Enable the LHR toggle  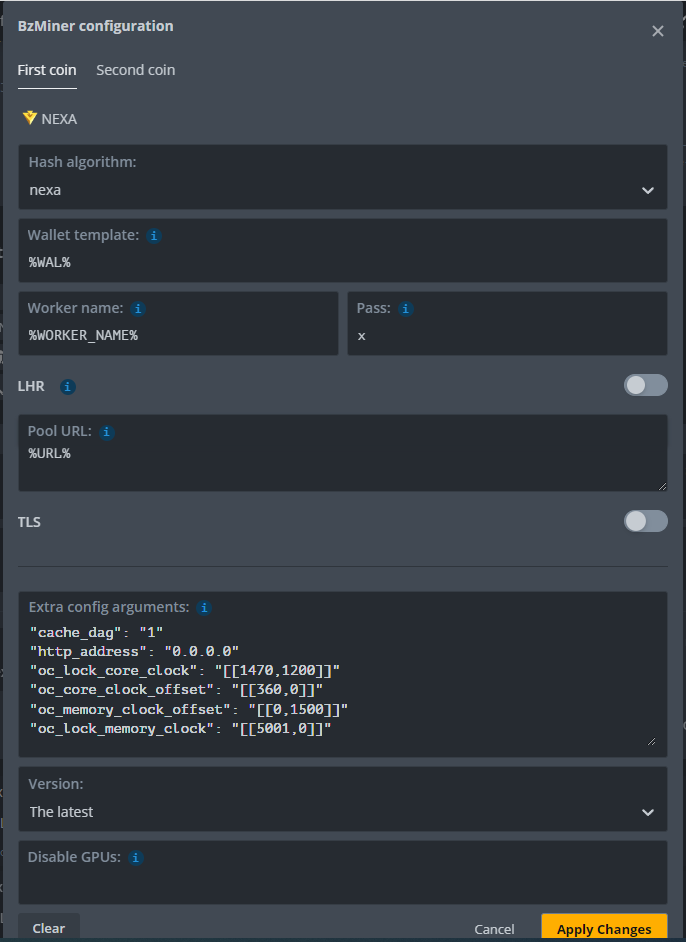[645, 384]
